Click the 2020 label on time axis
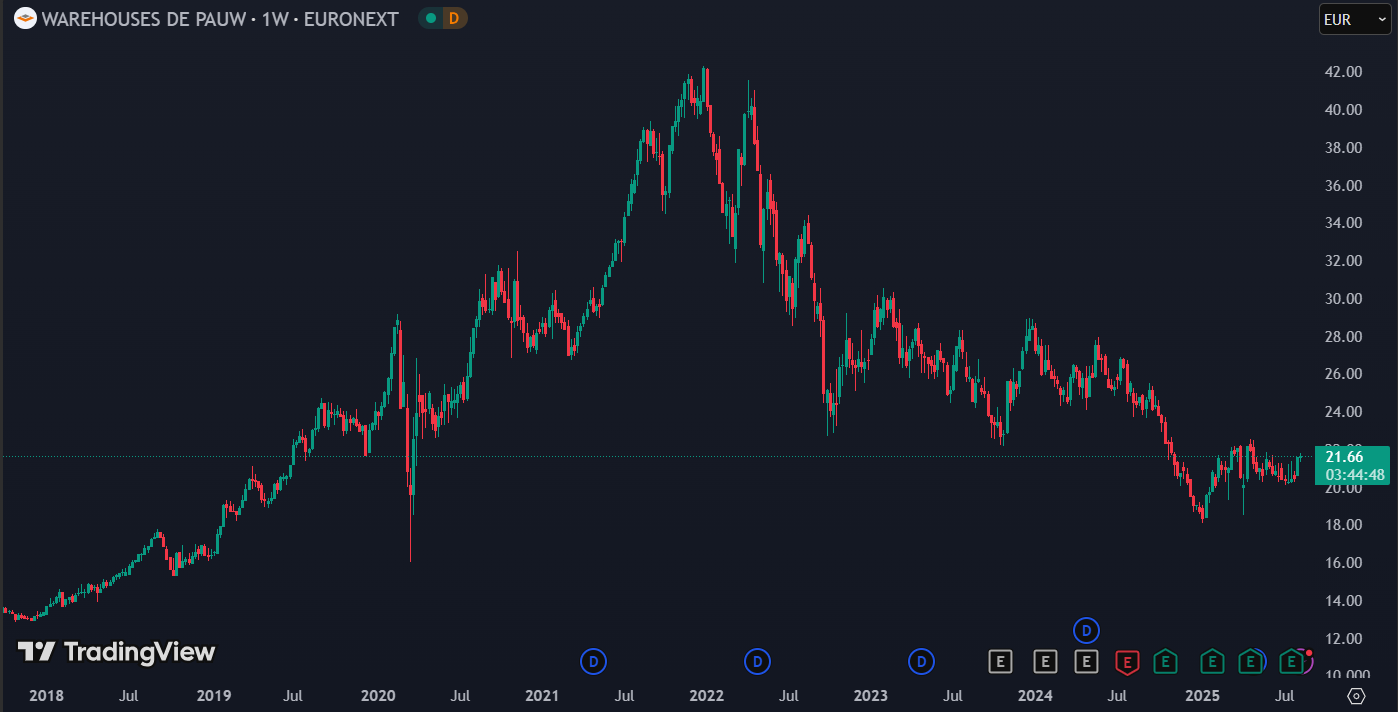This screenshot has height=712, width=1398. tap(377, 695)
